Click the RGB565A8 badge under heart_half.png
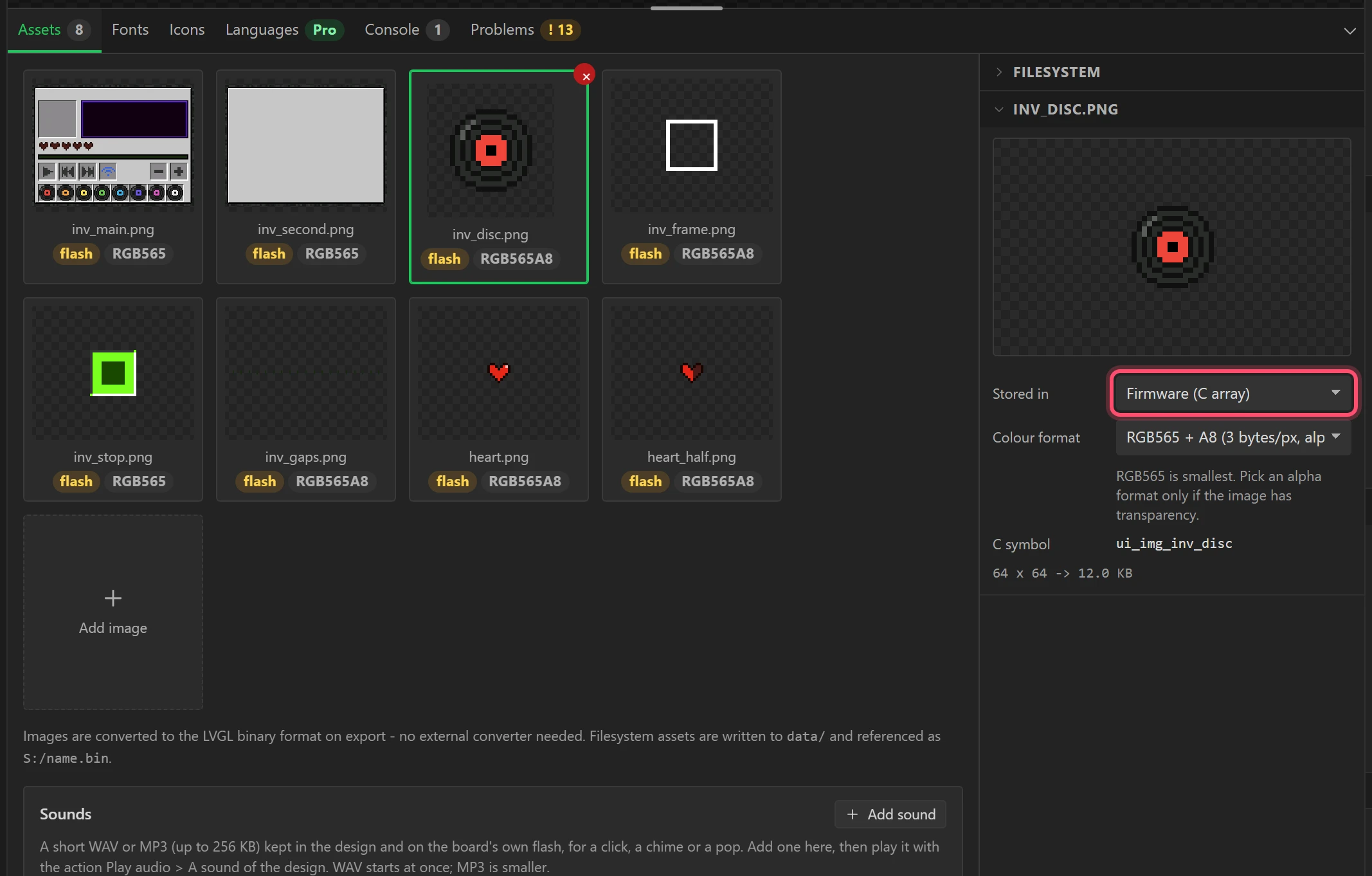 718,481
